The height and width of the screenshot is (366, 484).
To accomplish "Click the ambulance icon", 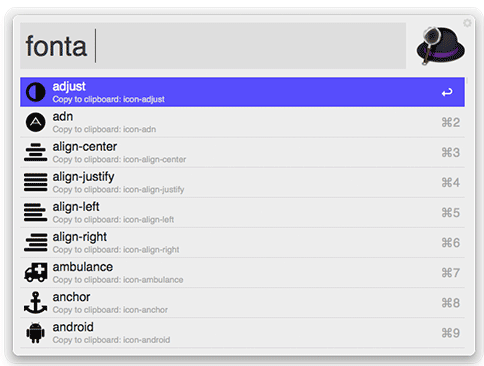I will 35,273.
